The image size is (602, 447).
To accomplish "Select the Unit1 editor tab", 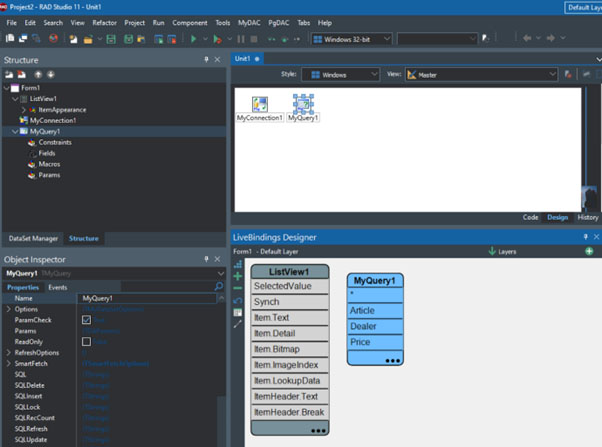I will click(247, 59).
